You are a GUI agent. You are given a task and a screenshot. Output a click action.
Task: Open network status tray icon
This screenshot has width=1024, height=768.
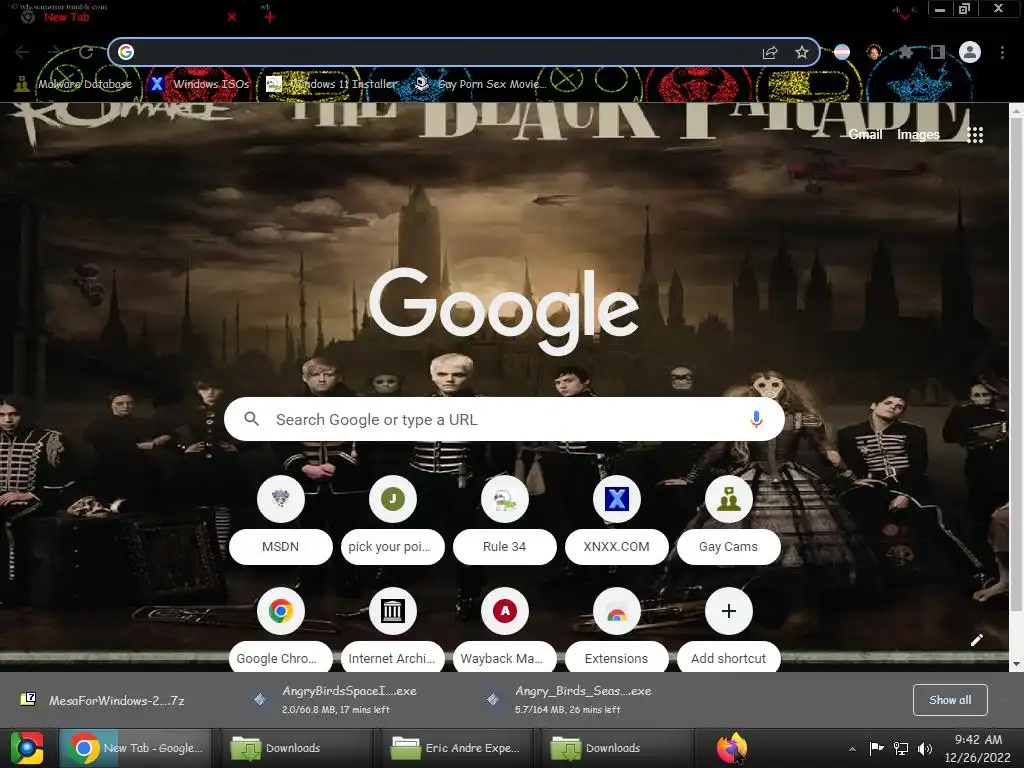[x=901, y=748]
